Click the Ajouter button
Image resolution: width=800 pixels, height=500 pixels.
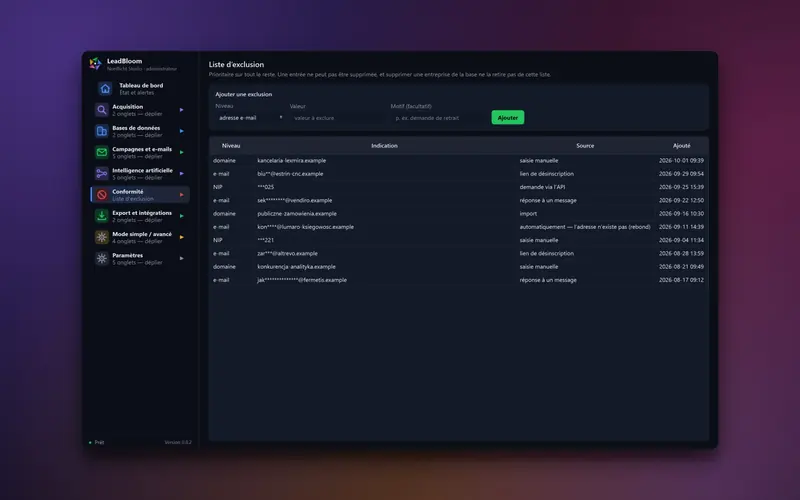click(508, 118)
